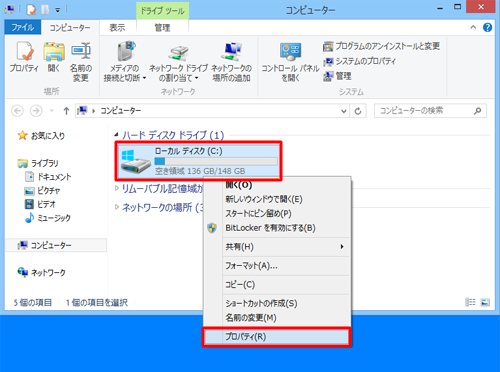Collapse the ハードディスクドライブ group
Screen dimensions: 500x372
116,135
